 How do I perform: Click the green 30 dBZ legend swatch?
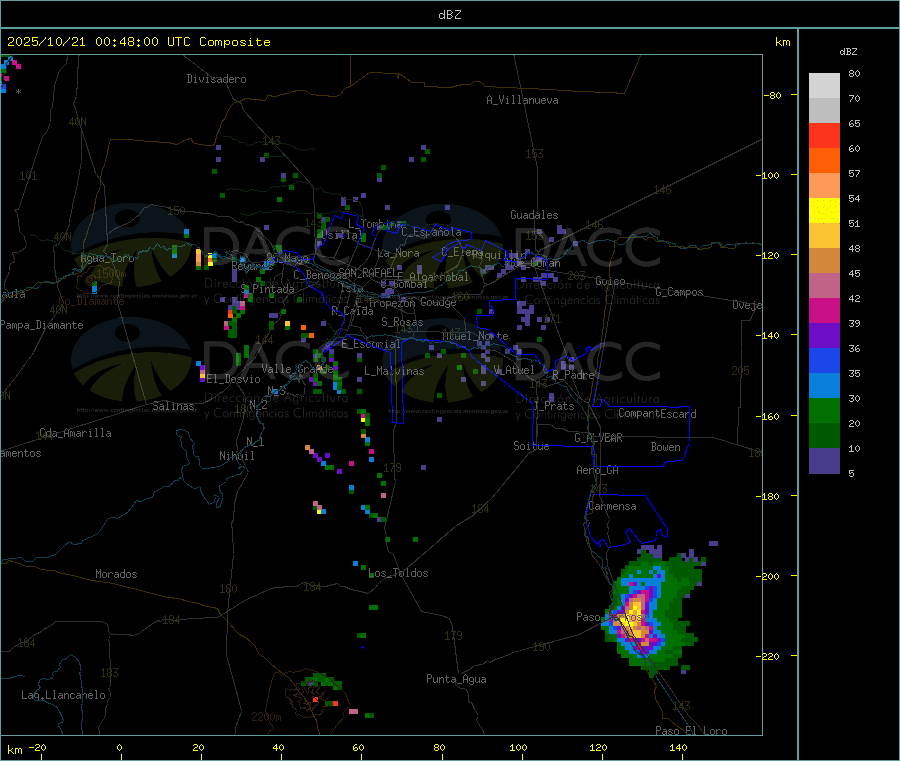(x=824, y=410)
